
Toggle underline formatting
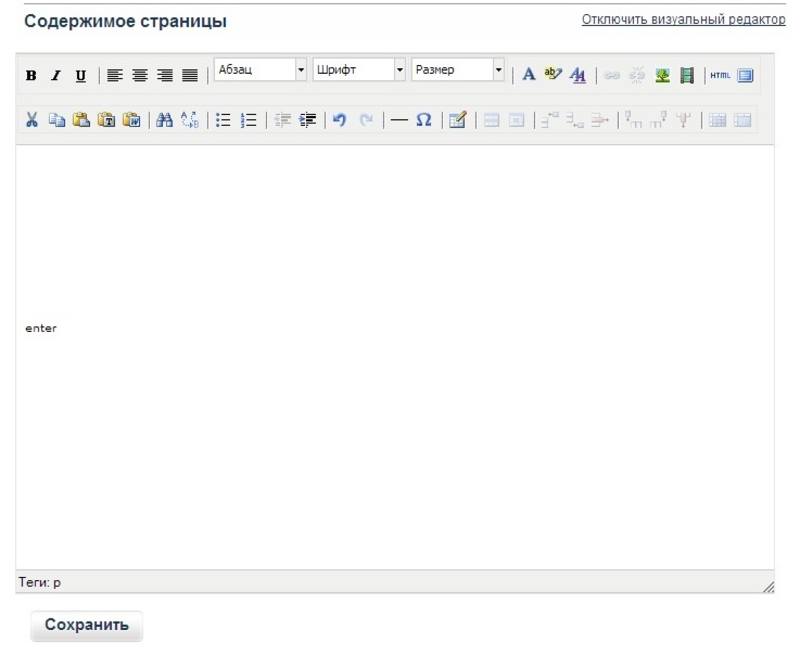(x=80, y=75)
